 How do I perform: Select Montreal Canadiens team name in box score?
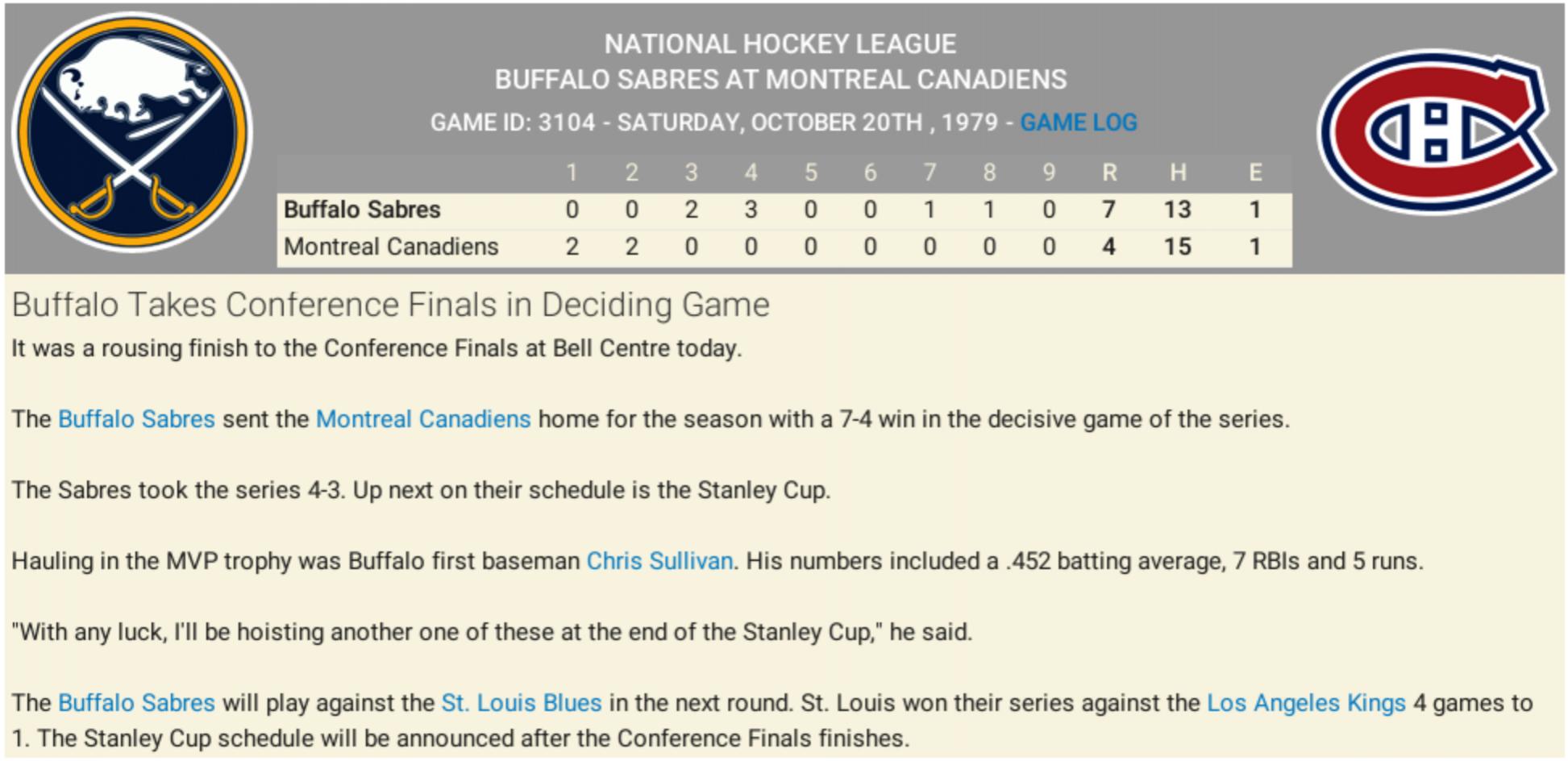click(391, 247)
